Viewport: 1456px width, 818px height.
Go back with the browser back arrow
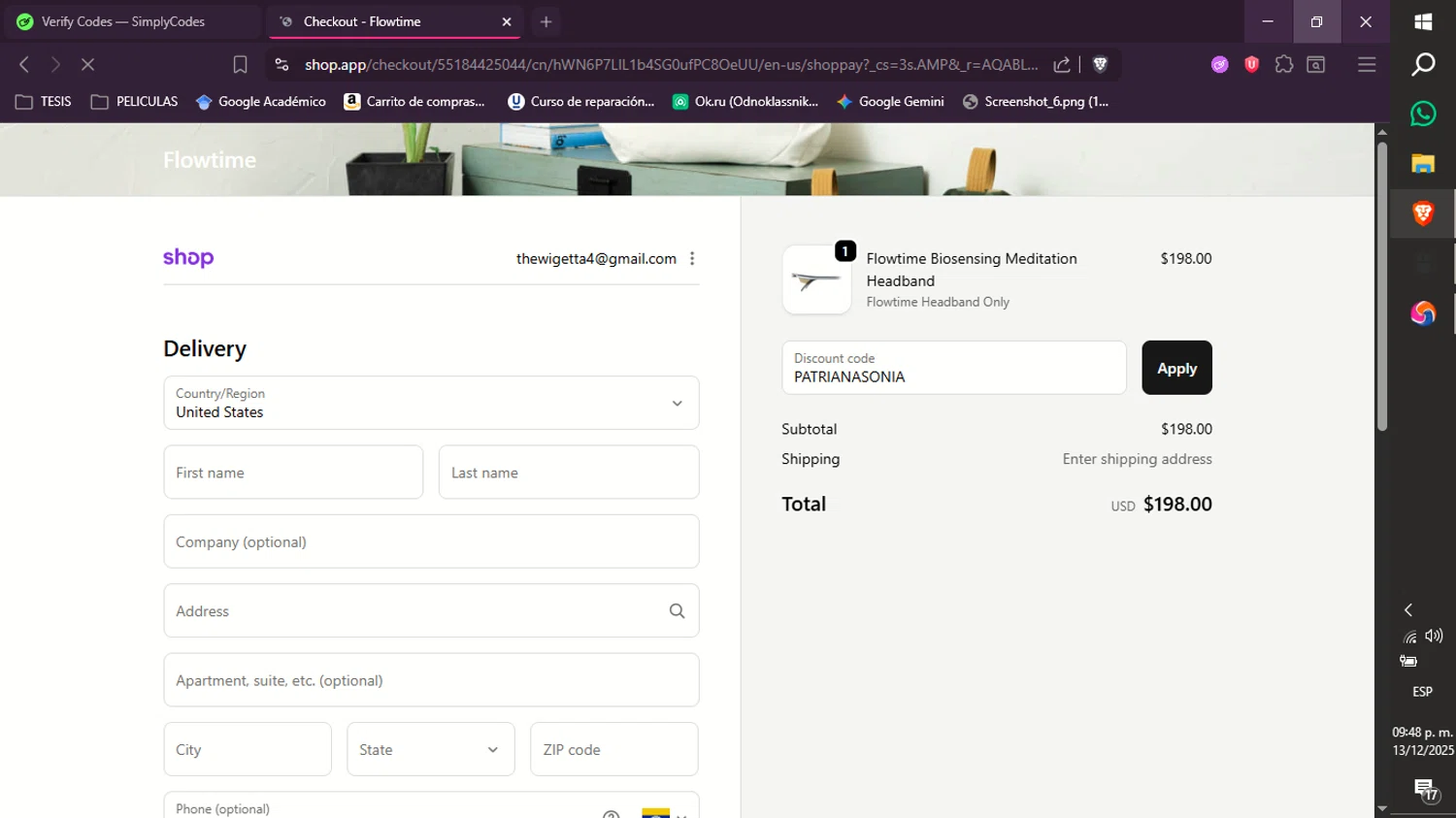pyautogui.click(x=24, y=64)
